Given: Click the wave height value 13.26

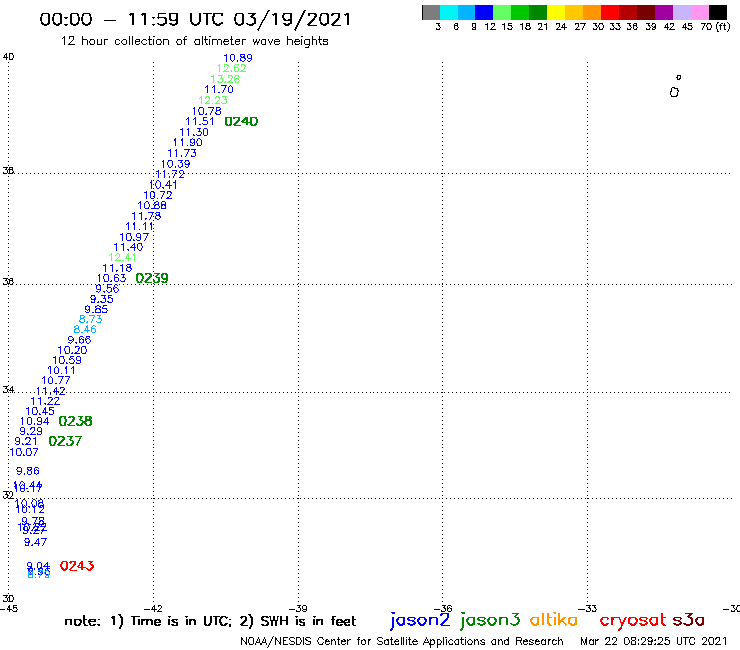Looking at the screenshot, I should coord(225,79).
